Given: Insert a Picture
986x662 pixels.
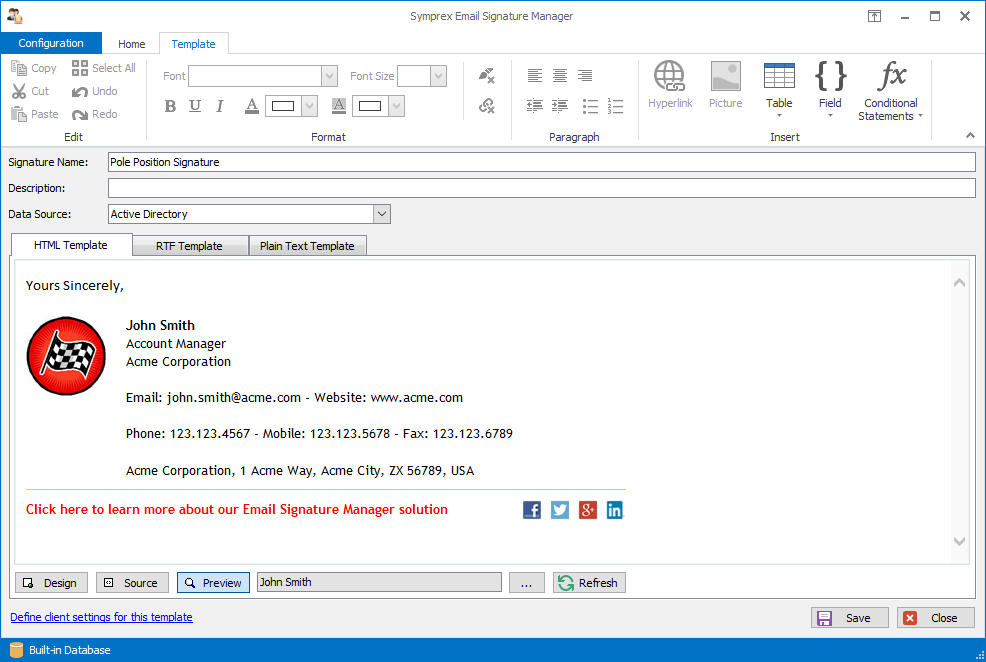Looking at the screenshot, I should (725, 85).
